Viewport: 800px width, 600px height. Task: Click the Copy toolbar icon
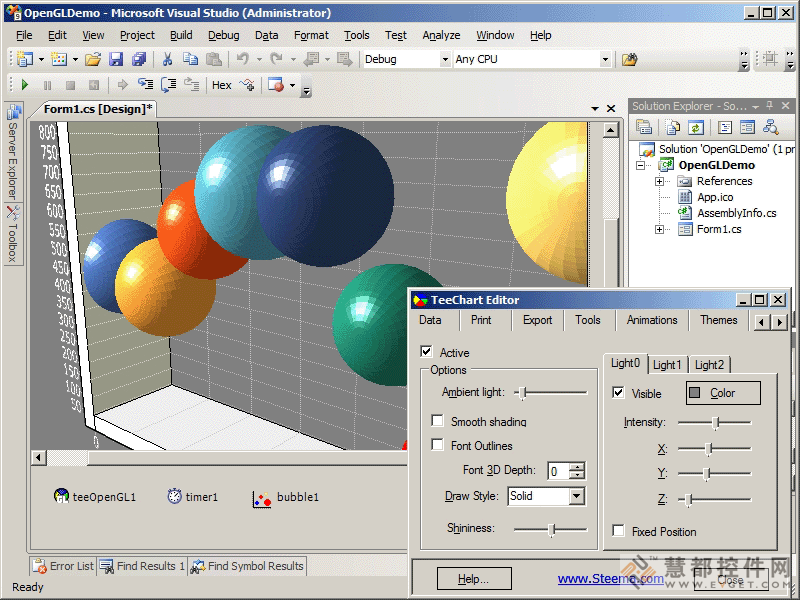pyautogui.click(x=190, y=59)
